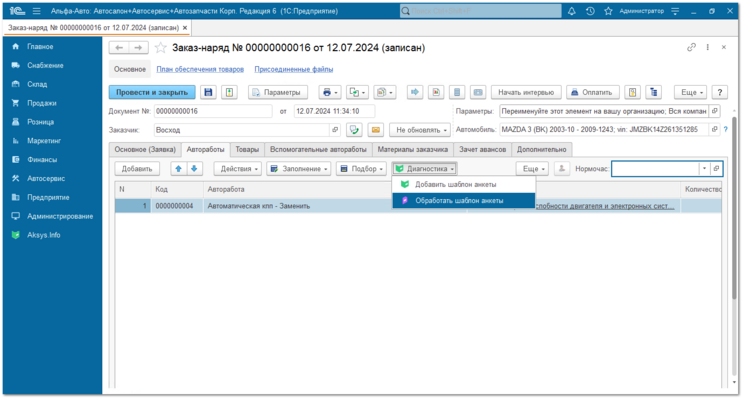Open the Зачет авансов tab
743x399 pixels.
[482, 150]
